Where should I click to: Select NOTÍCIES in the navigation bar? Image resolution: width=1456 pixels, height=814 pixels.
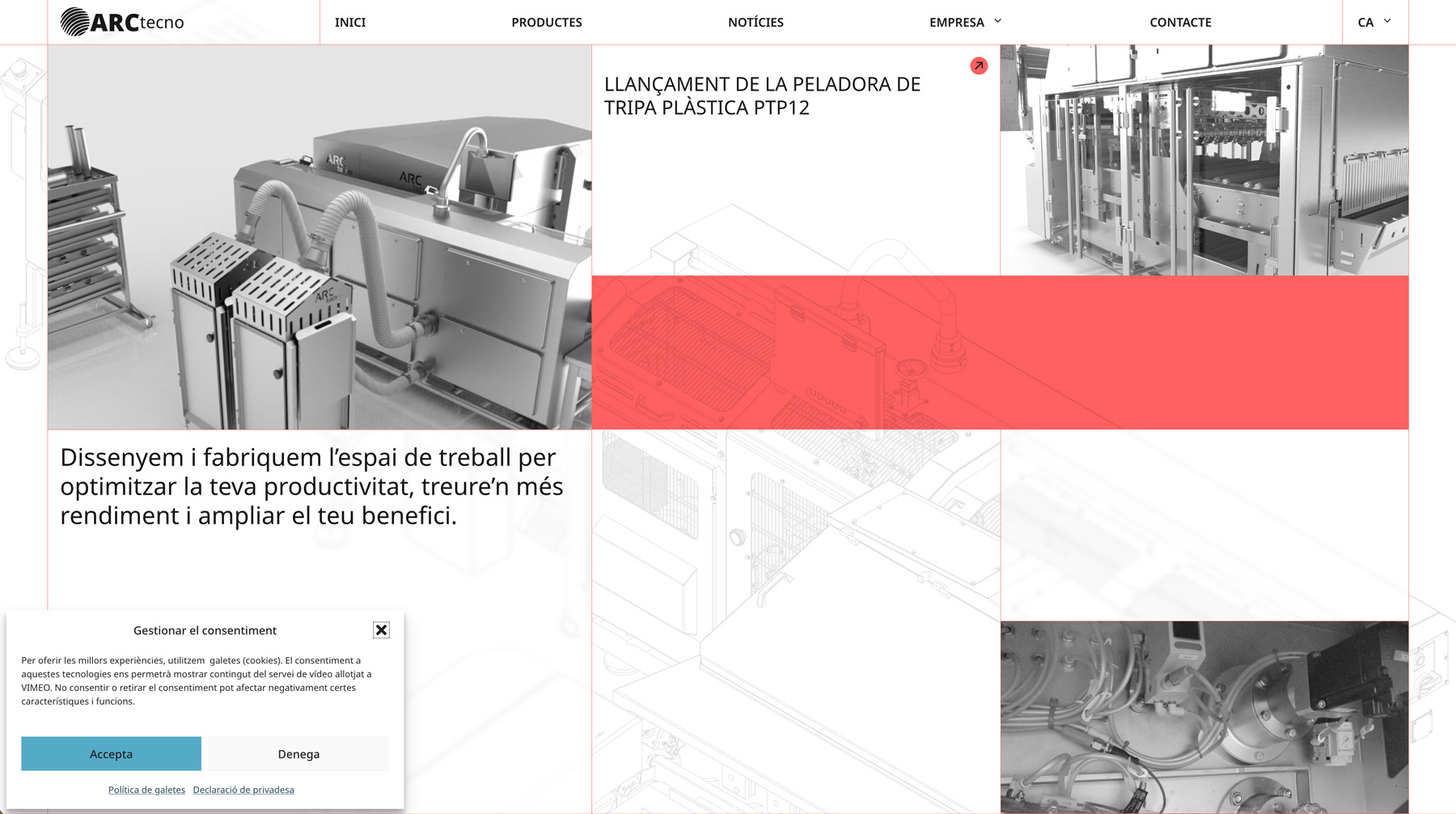[756, 22]
